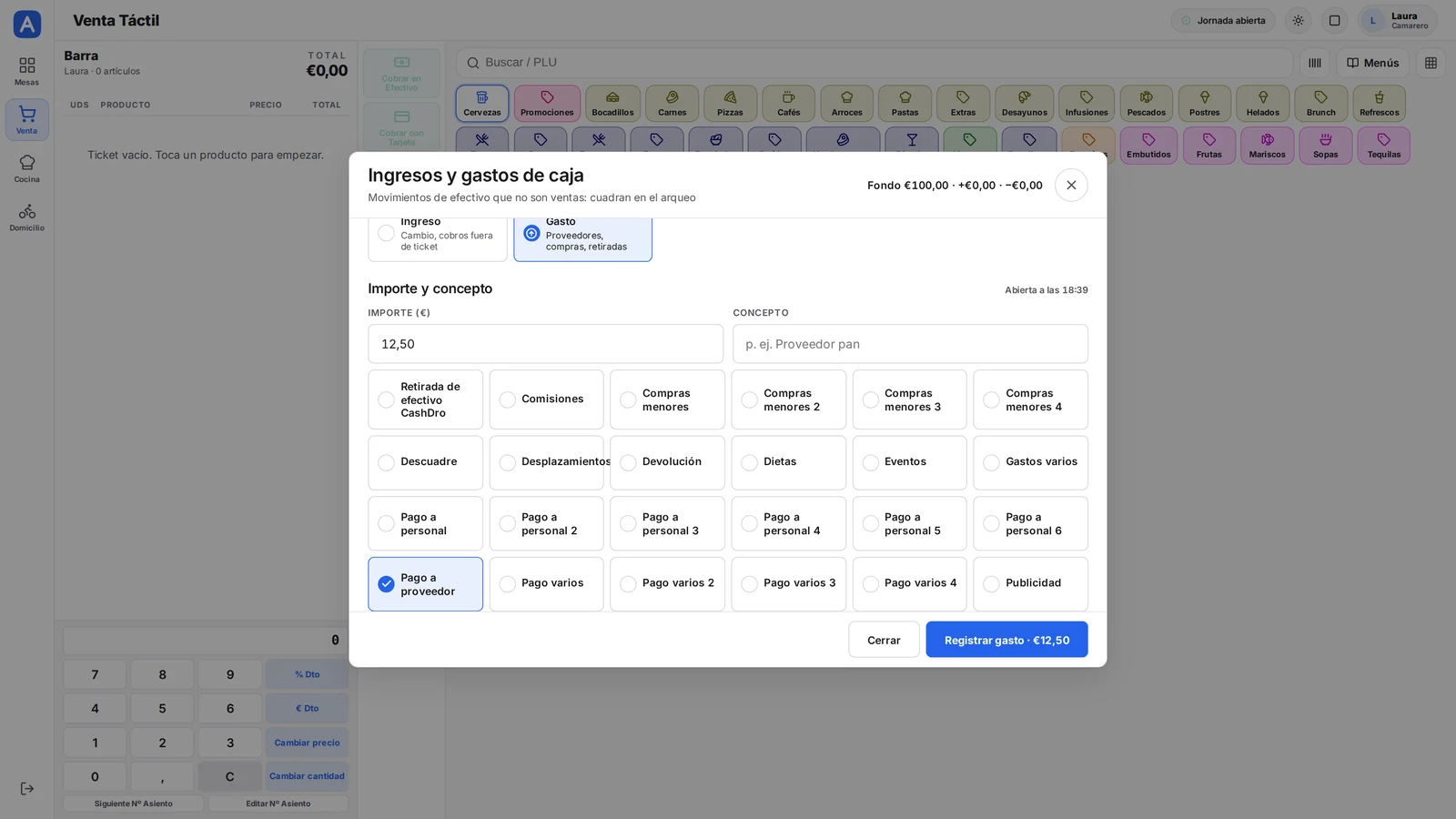Choose the Gastos varios concept

pyautogui.click(x=1030, y=462)
